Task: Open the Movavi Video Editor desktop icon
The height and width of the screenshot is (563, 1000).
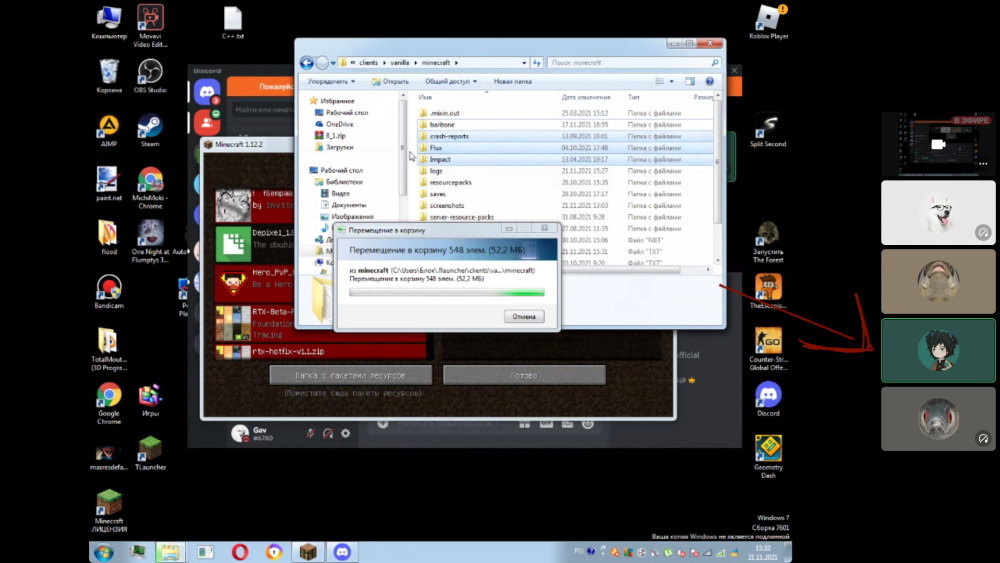Action: [x=150, y=26]
